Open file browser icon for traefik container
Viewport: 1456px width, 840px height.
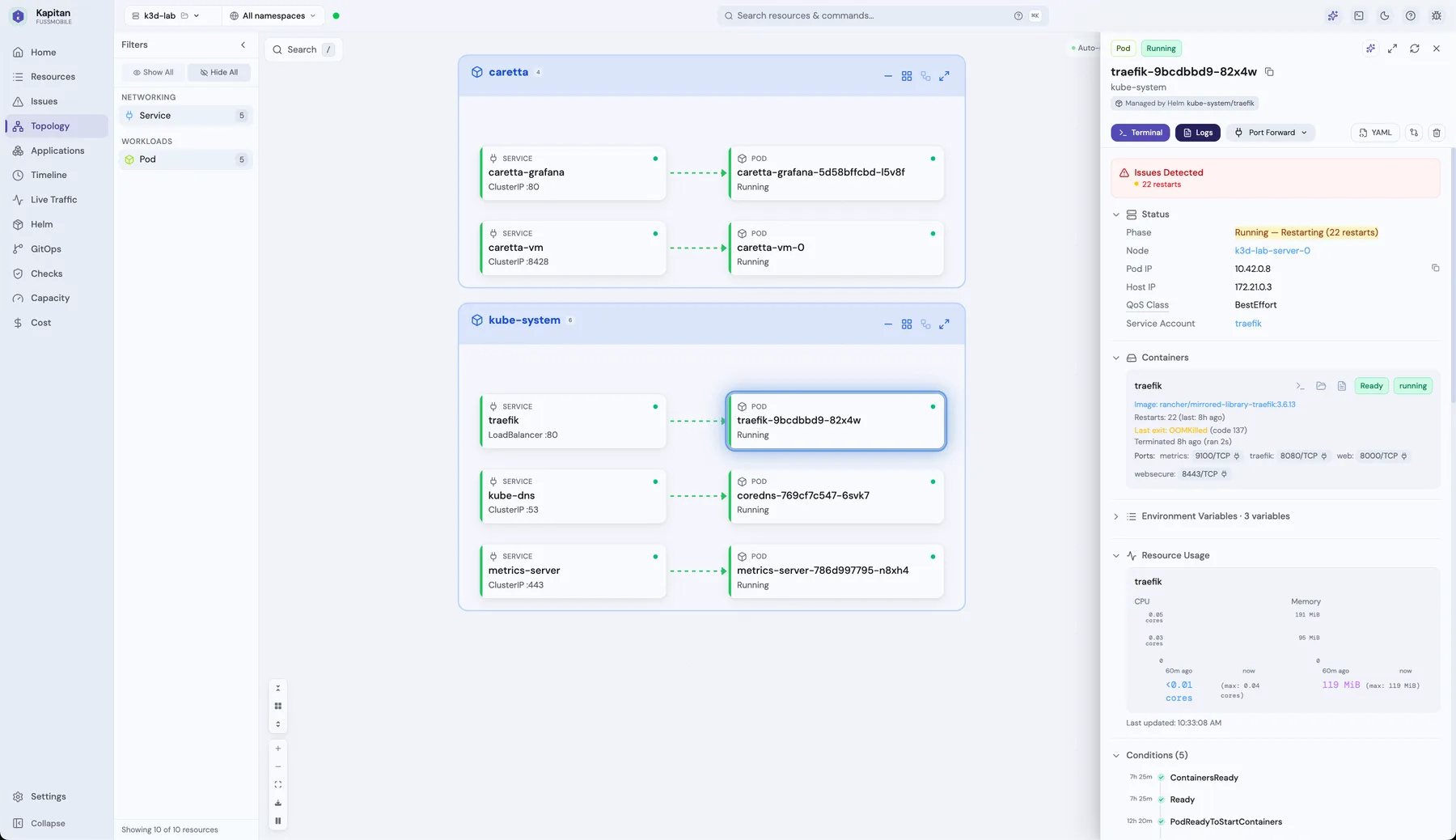(x=1321, y=386)
